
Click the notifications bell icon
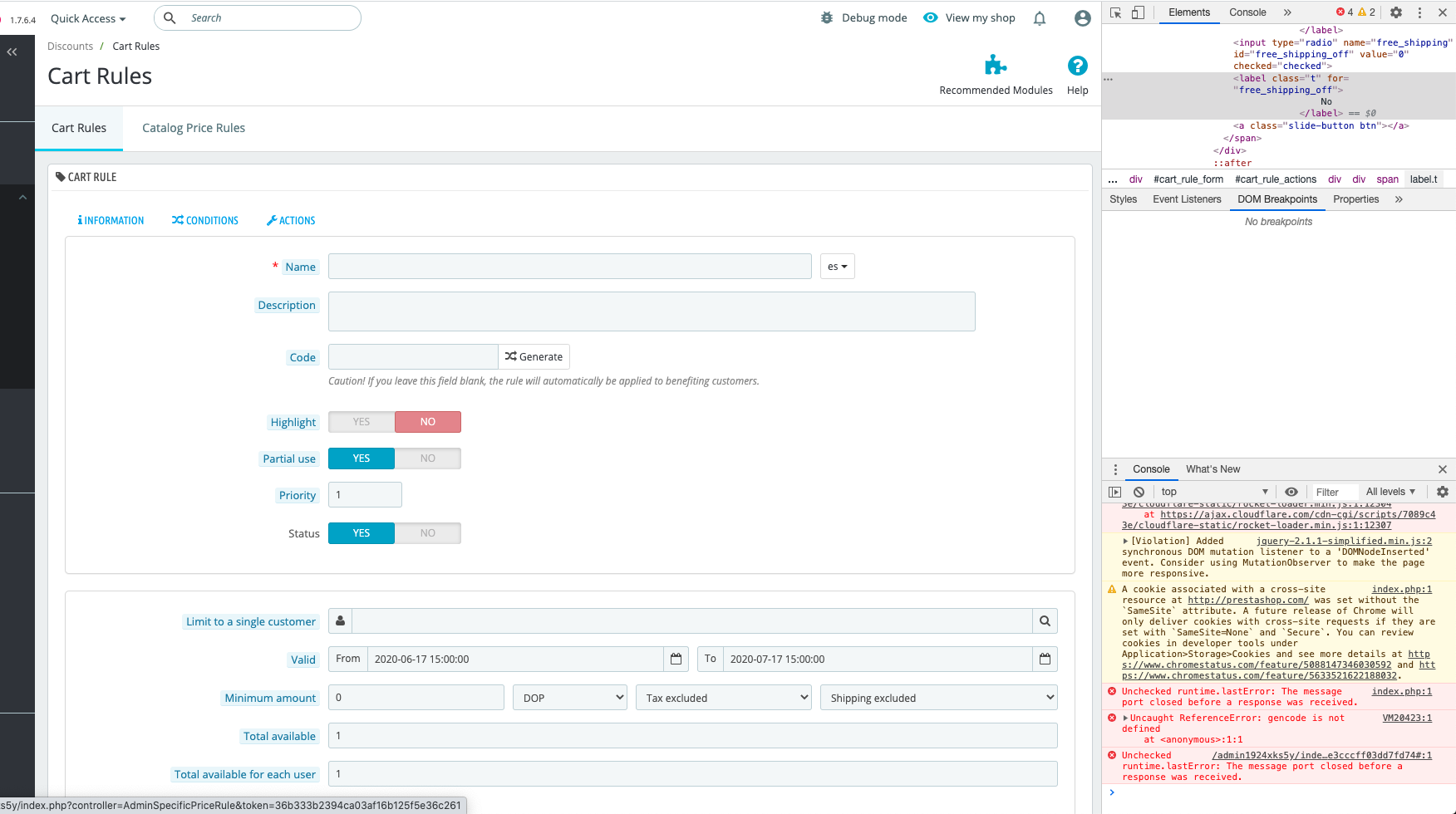(1040, 18)
